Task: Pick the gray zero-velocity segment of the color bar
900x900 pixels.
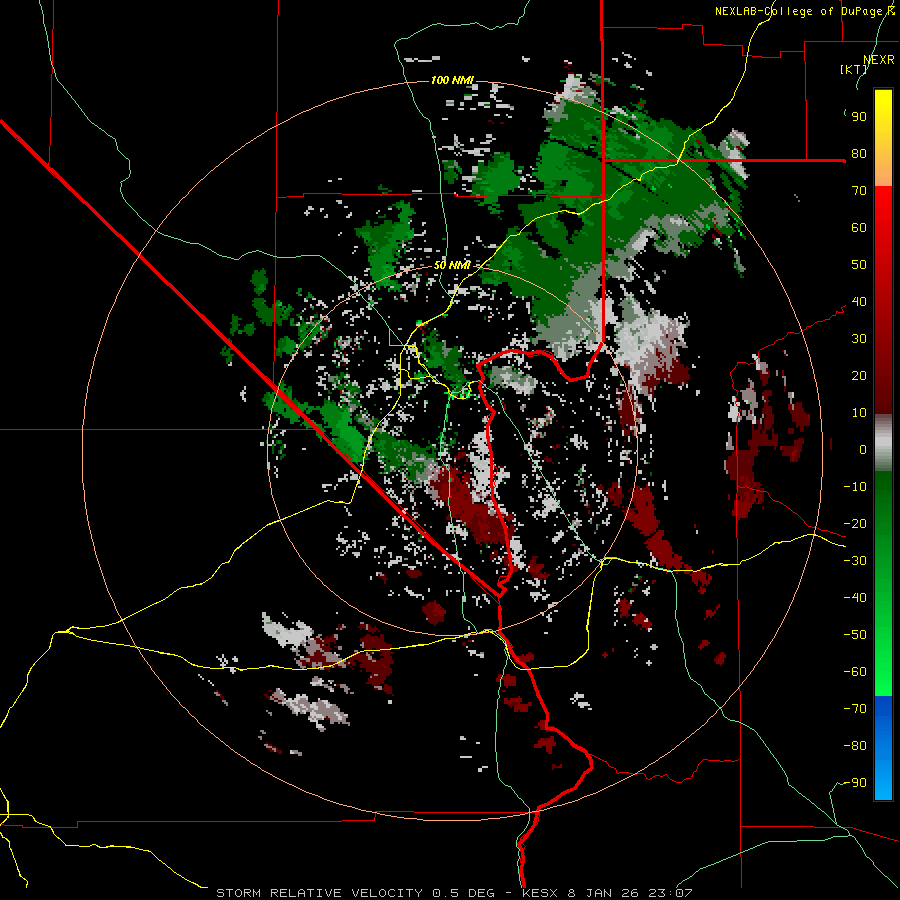Action: pos(883,443)
